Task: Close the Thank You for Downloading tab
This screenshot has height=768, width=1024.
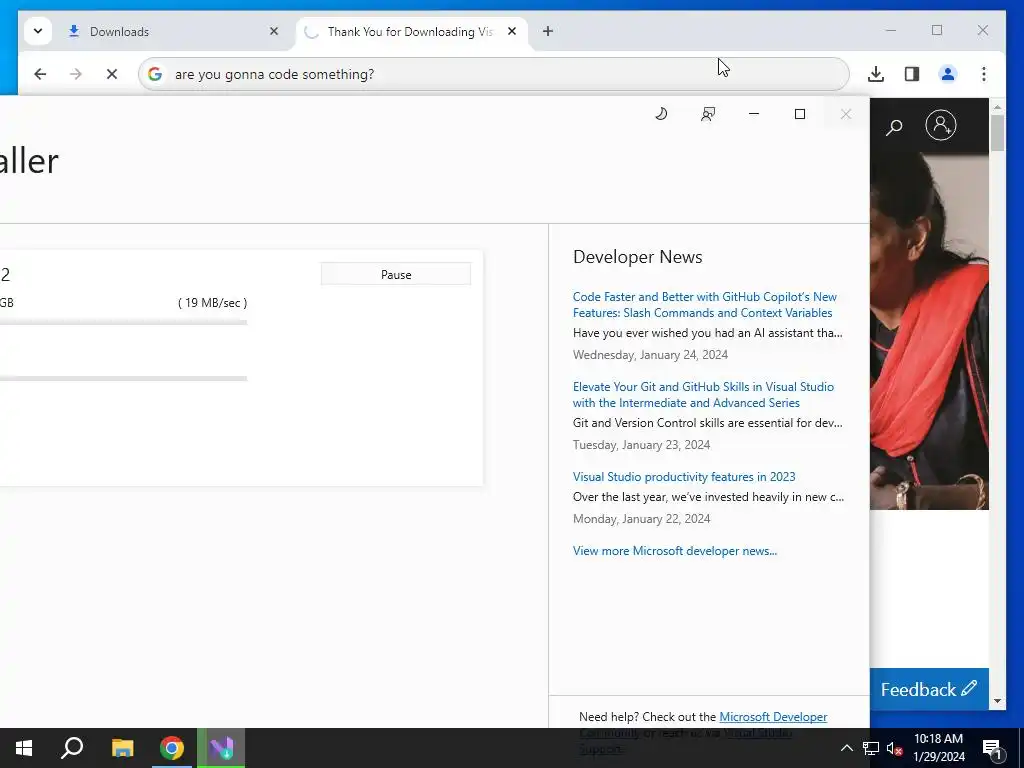Action: tap(512, 31)
